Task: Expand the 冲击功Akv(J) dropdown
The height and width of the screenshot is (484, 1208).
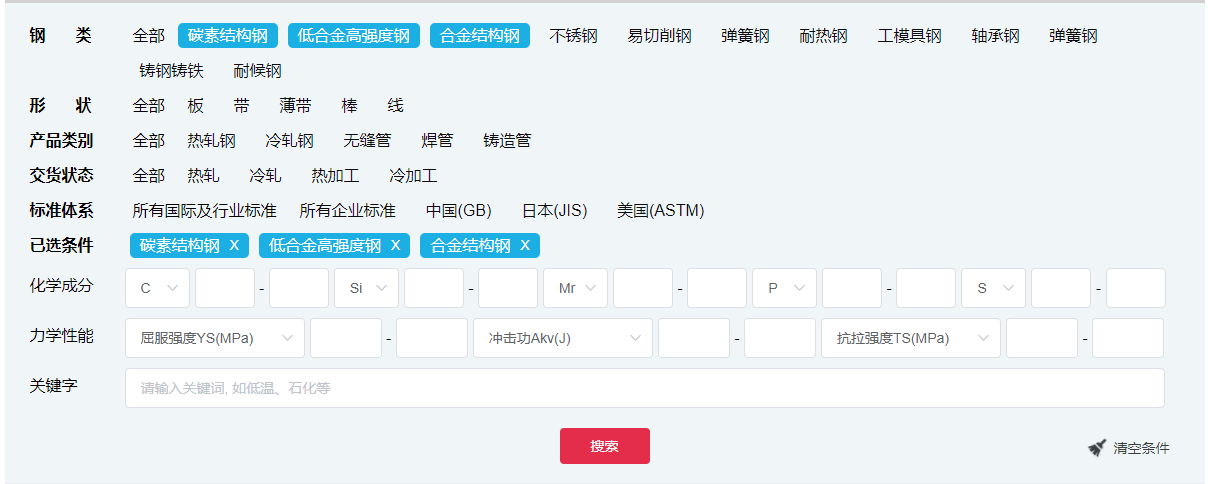Action: [563, 338]
